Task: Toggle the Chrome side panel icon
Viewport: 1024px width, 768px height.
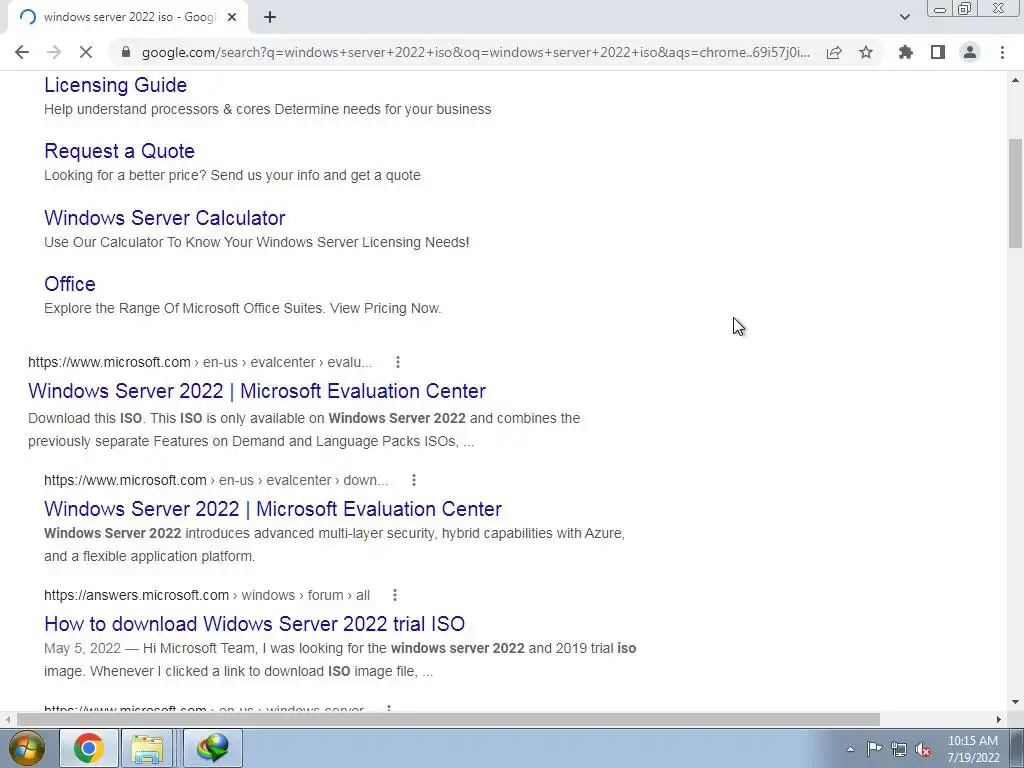Action: coord(938,52)
